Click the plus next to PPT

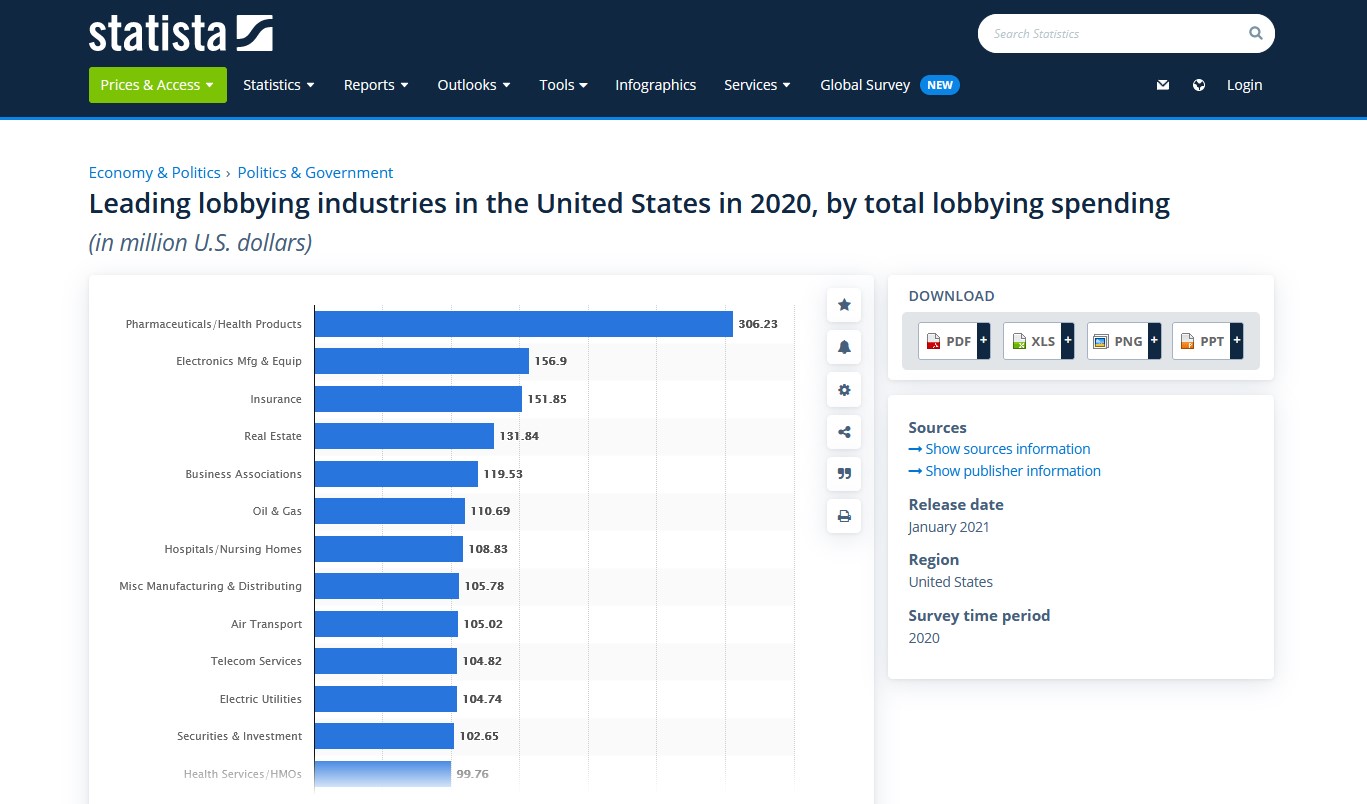1237,341
